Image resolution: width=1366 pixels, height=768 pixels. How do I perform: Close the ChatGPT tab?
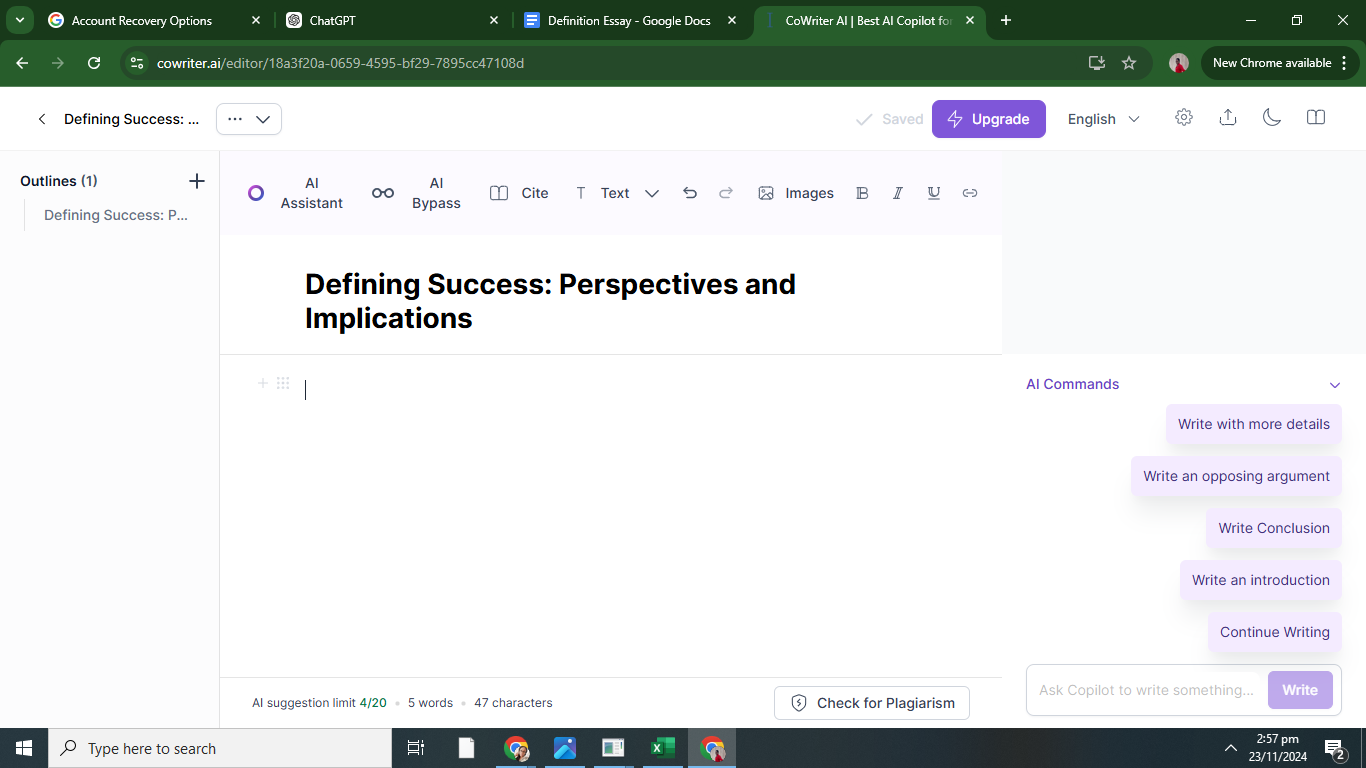tap(494, 20)
